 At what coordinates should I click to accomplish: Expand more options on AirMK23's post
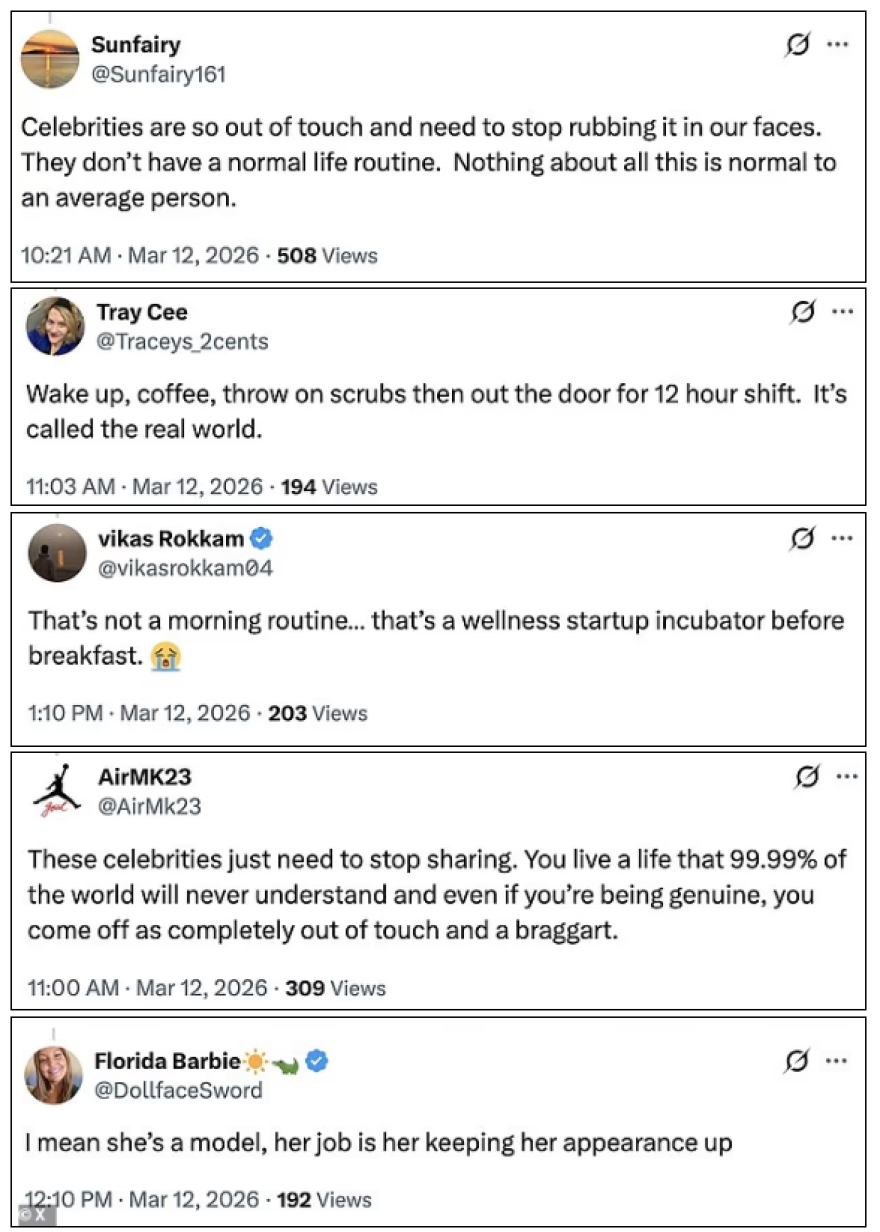[845, 776]
